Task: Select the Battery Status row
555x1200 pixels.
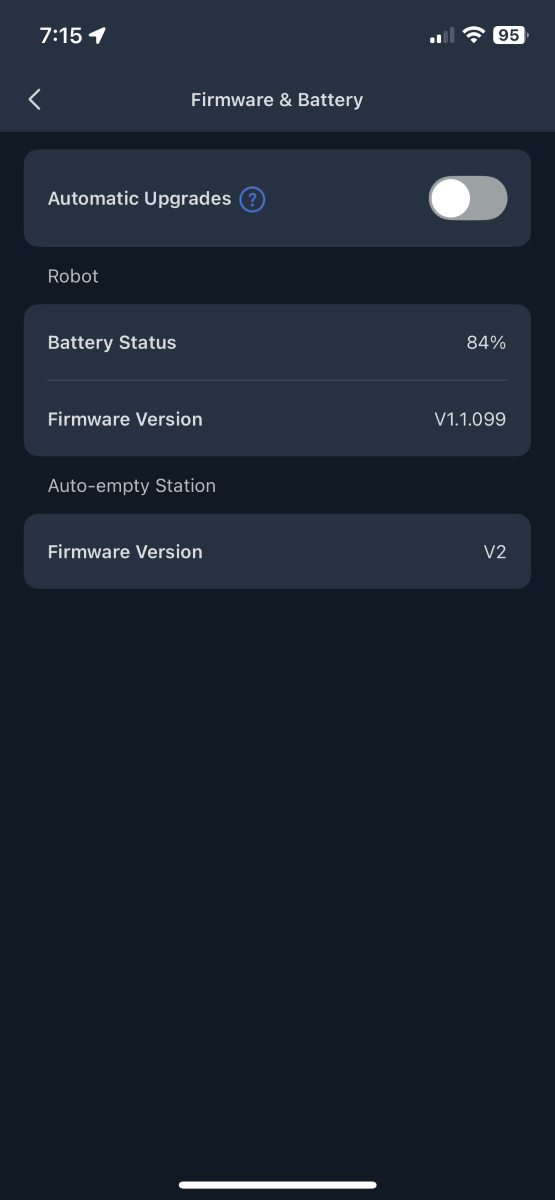Action: (x=277, y=342)
